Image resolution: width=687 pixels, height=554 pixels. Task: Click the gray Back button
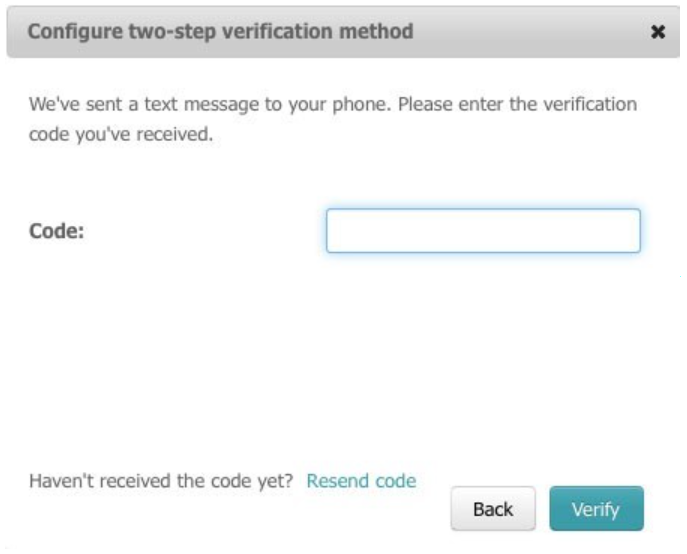[x=493, y=508]
